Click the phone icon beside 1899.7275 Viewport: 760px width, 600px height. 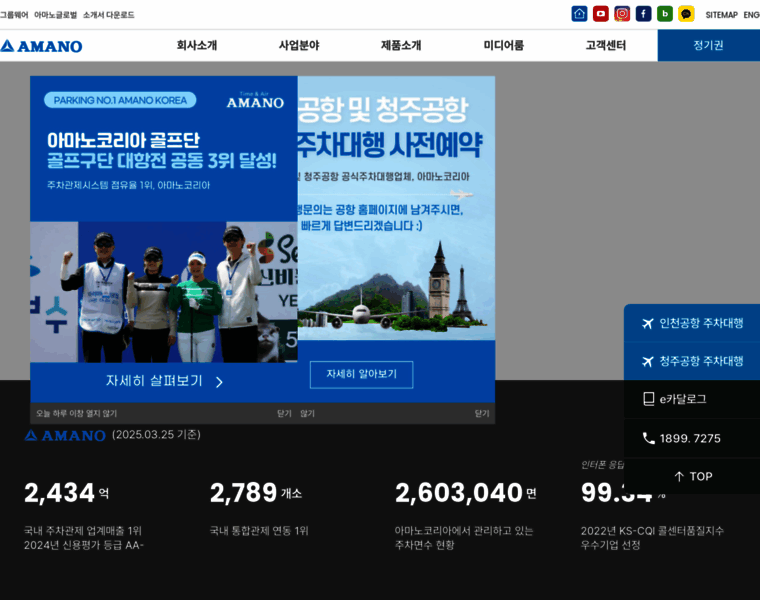coord(648,438)
